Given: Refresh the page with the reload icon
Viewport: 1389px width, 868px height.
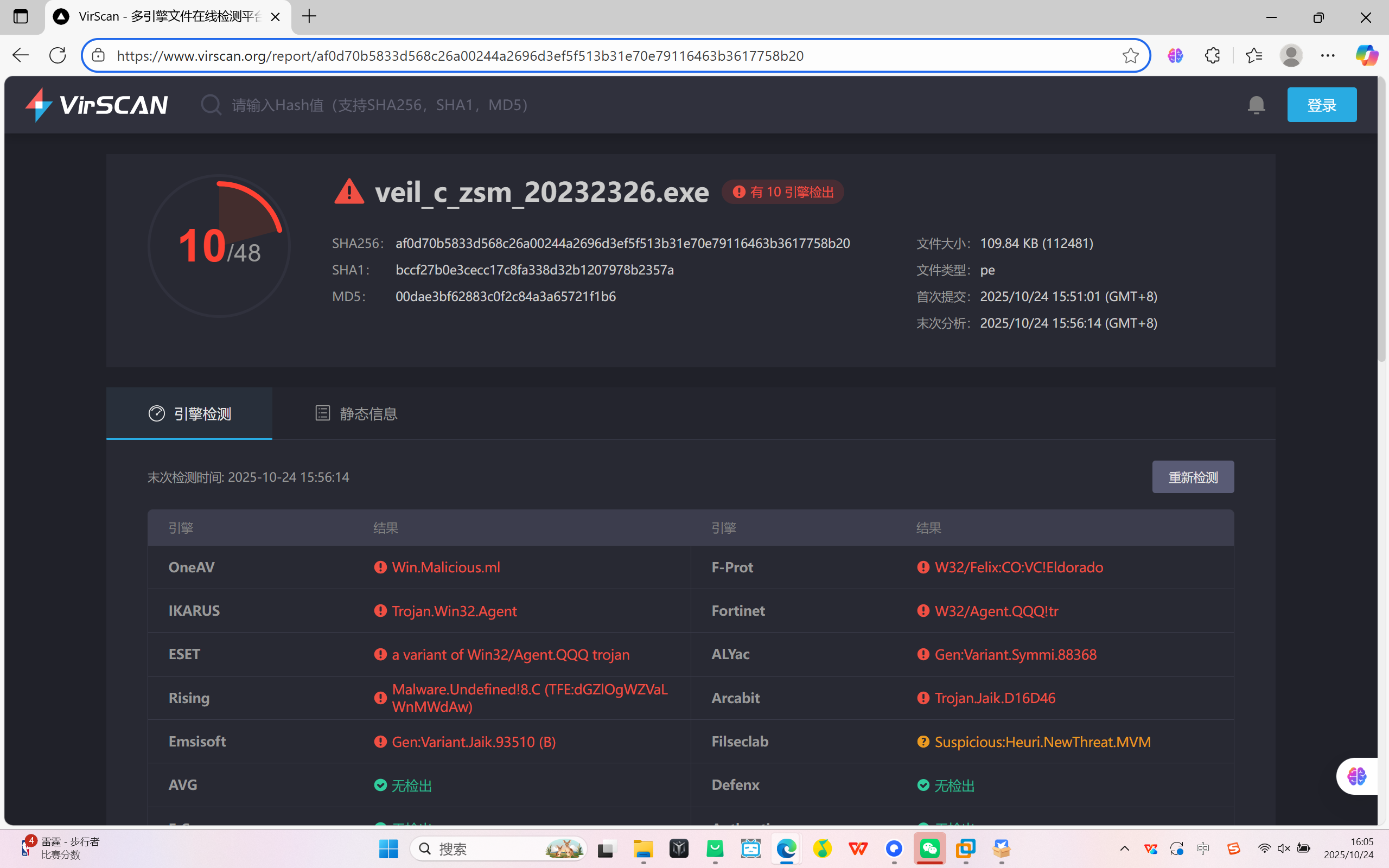Looking at the screenshot, I should [x=58, y=56].
